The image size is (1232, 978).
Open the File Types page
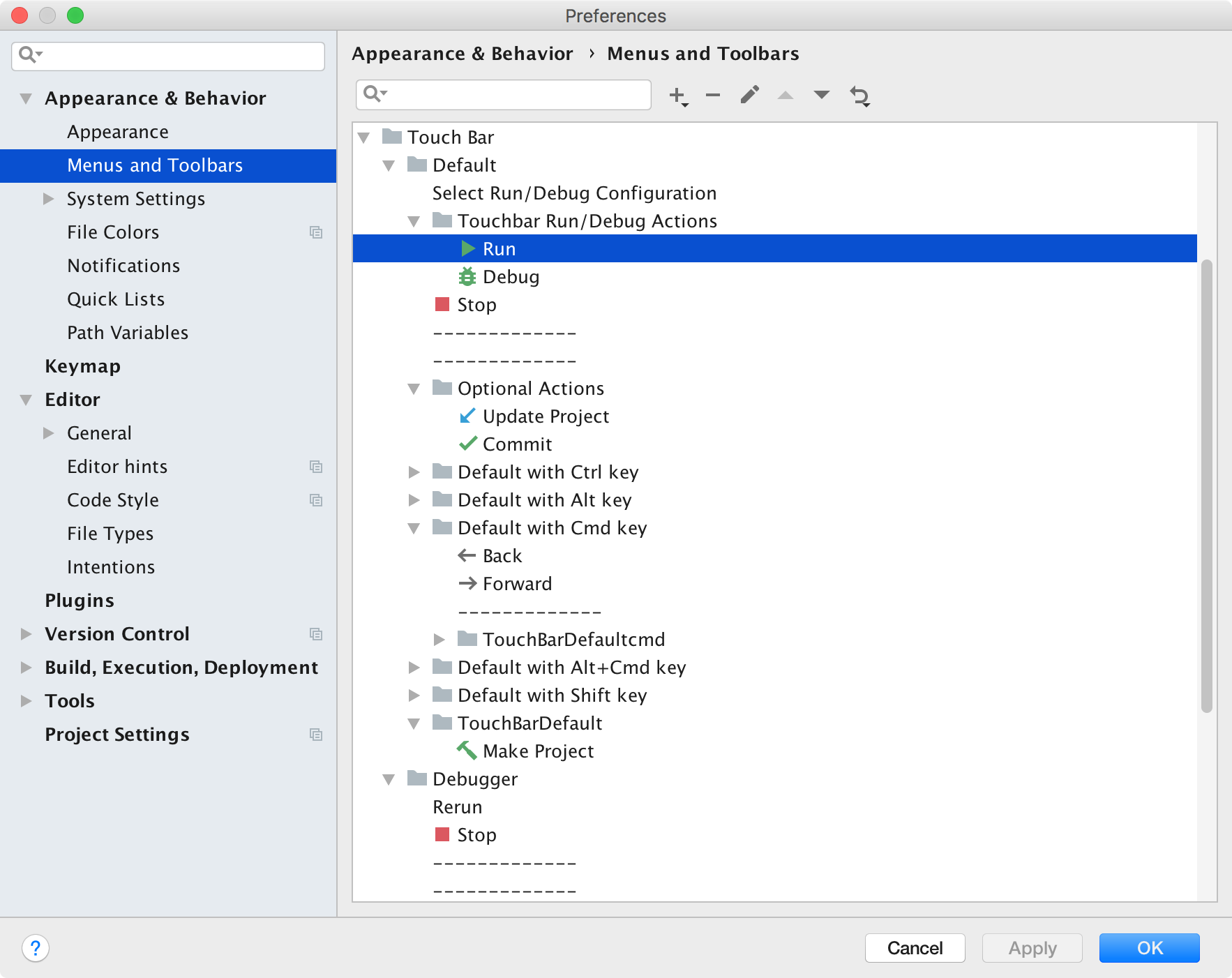(110, 534)
